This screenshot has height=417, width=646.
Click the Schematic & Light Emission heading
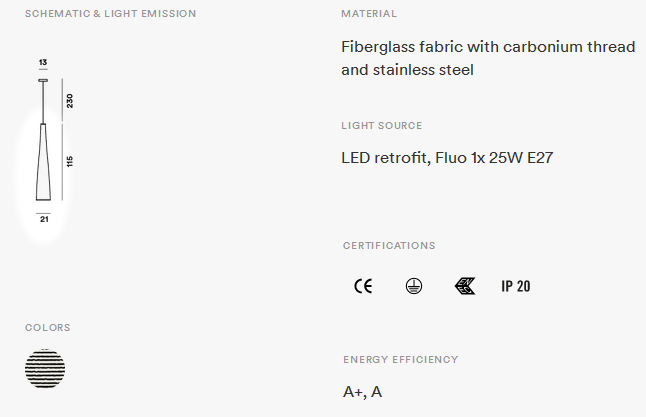110,14
